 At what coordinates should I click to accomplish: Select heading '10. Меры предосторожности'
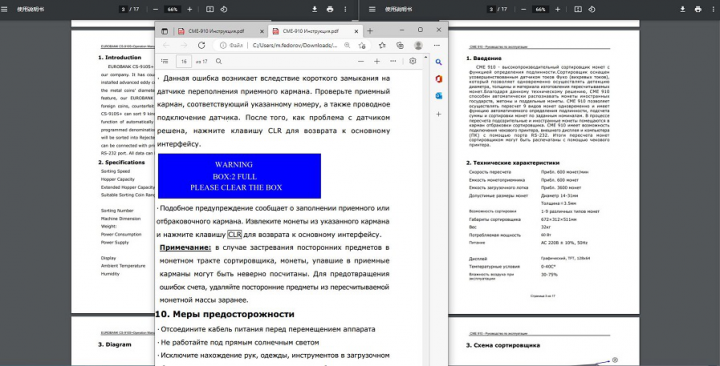click(225, 314)
